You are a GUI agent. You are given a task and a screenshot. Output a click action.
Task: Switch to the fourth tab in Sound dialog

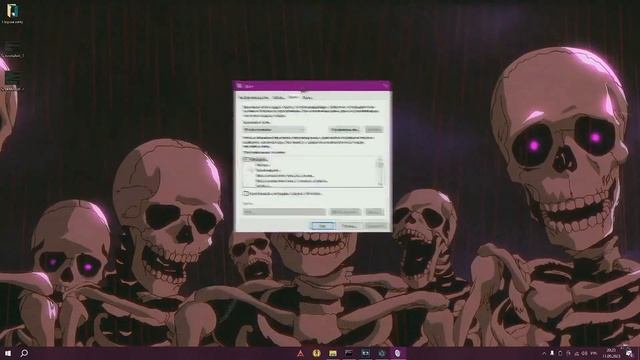307,98
